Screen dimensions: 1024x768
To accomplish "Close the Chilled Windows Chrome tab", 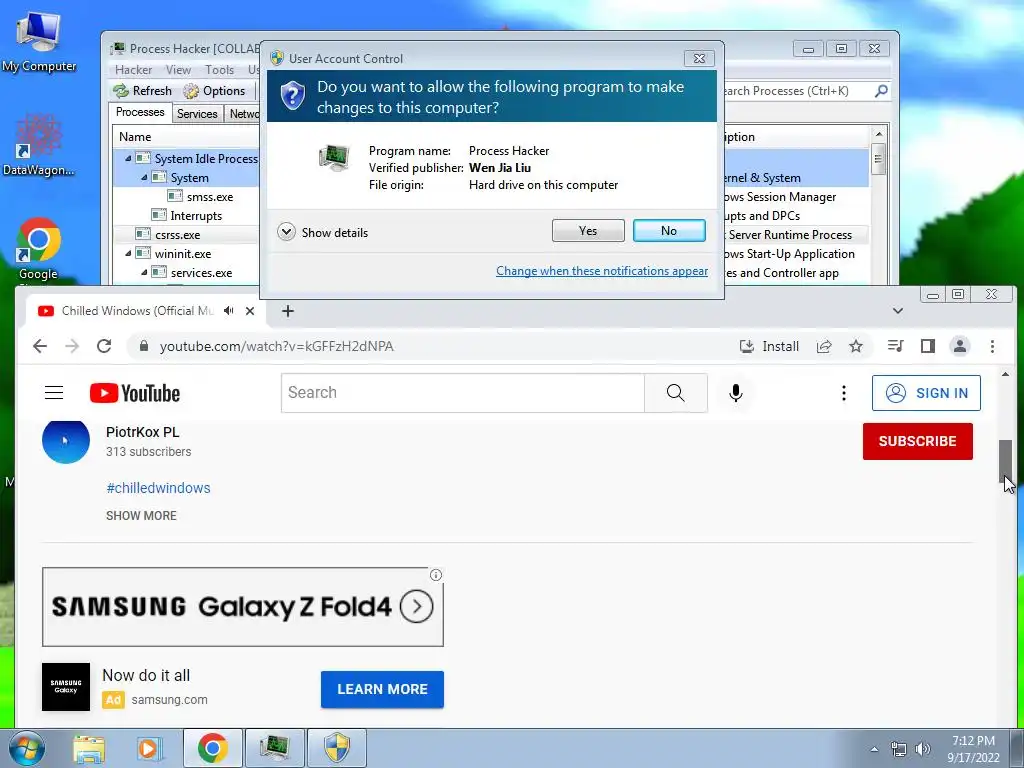I will pos(249,311).
